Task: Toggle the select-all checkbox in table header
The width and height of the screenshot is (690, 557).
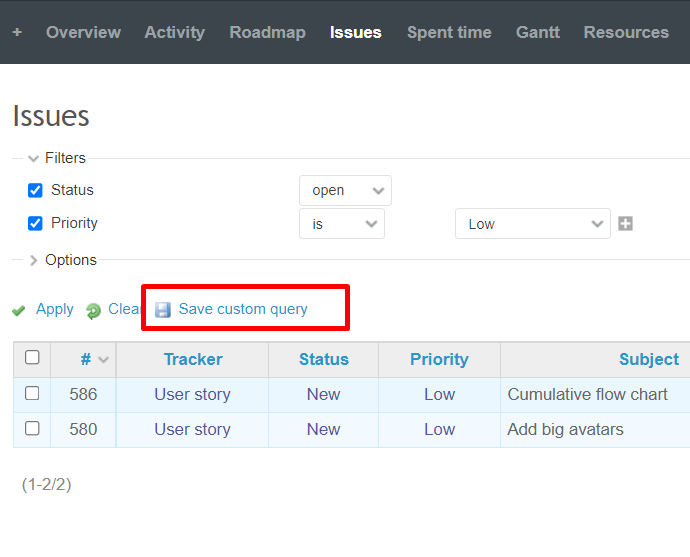Action: point(32,358)
